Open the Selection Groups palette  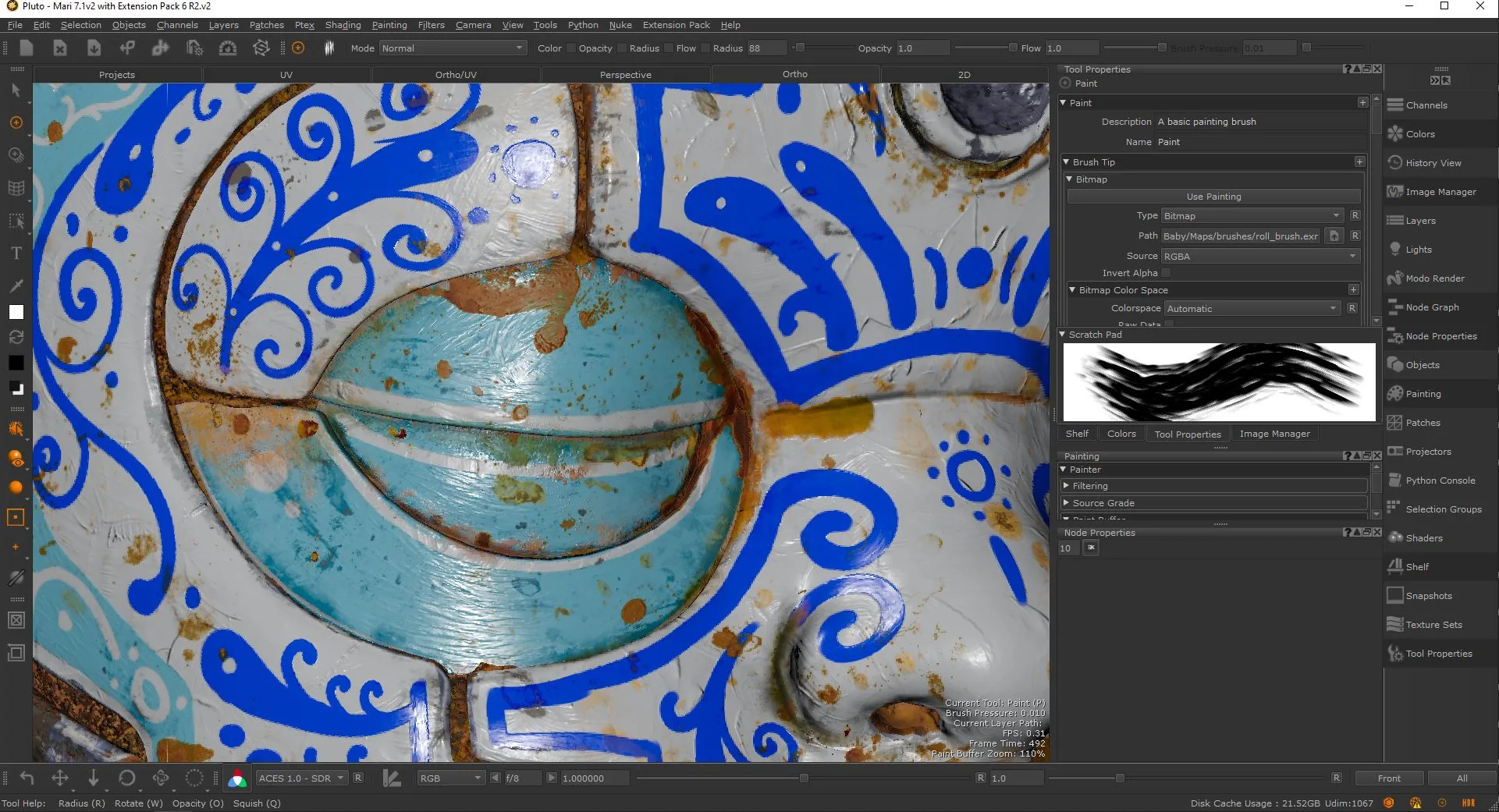(x=1443, y=509)
